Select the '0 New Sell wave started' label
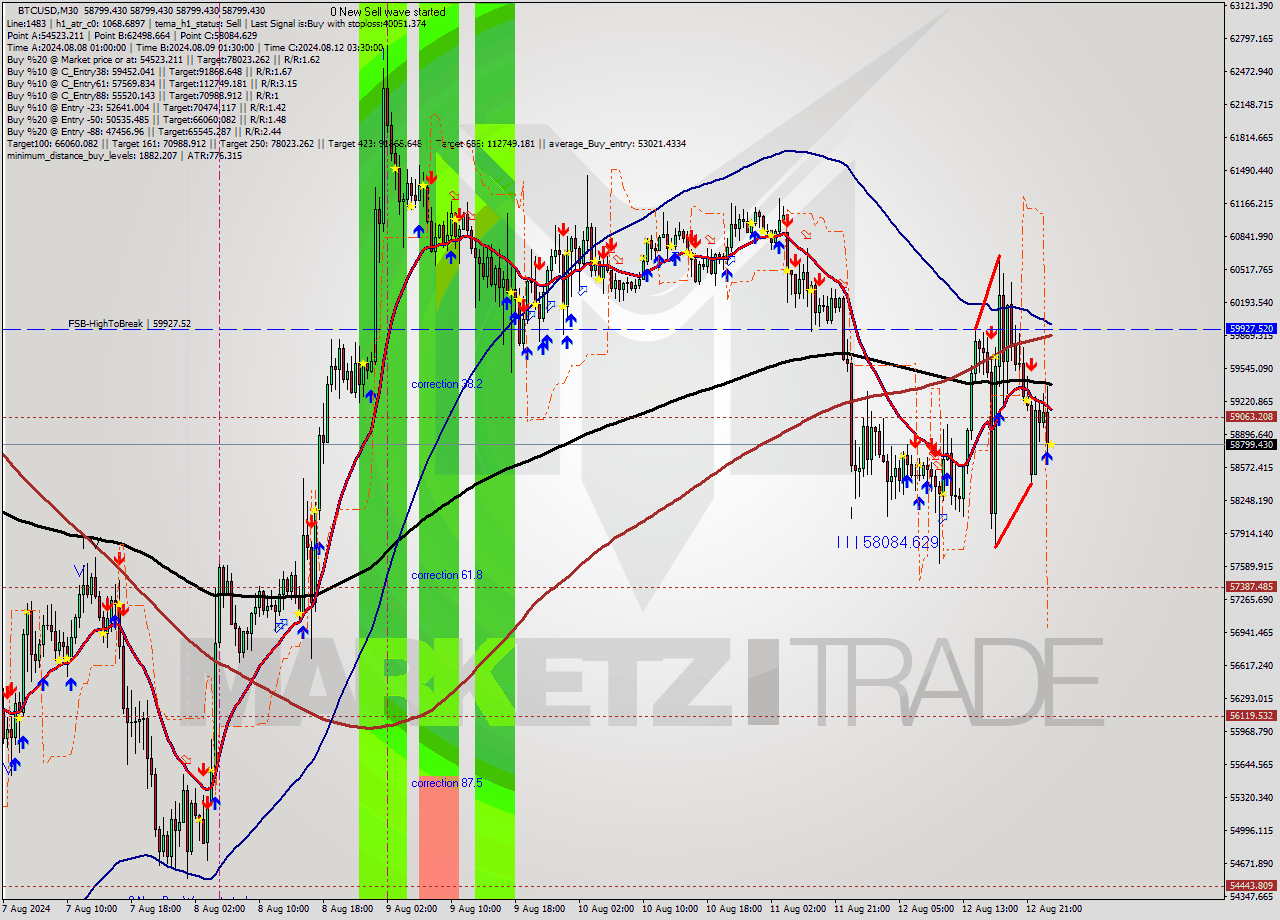 point(388,11)
